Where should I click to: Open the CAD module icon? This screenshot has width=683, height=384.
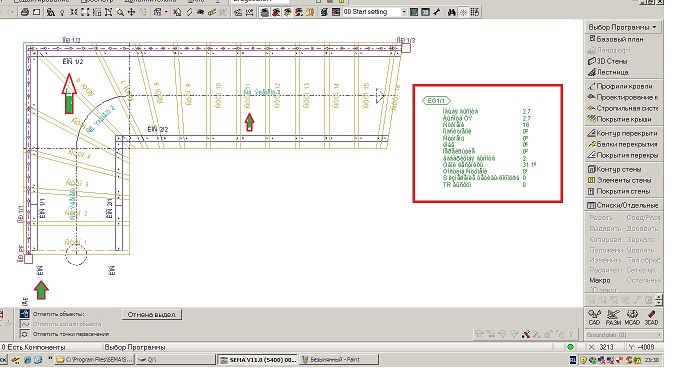pyautogui.click(x=594, y=317)
